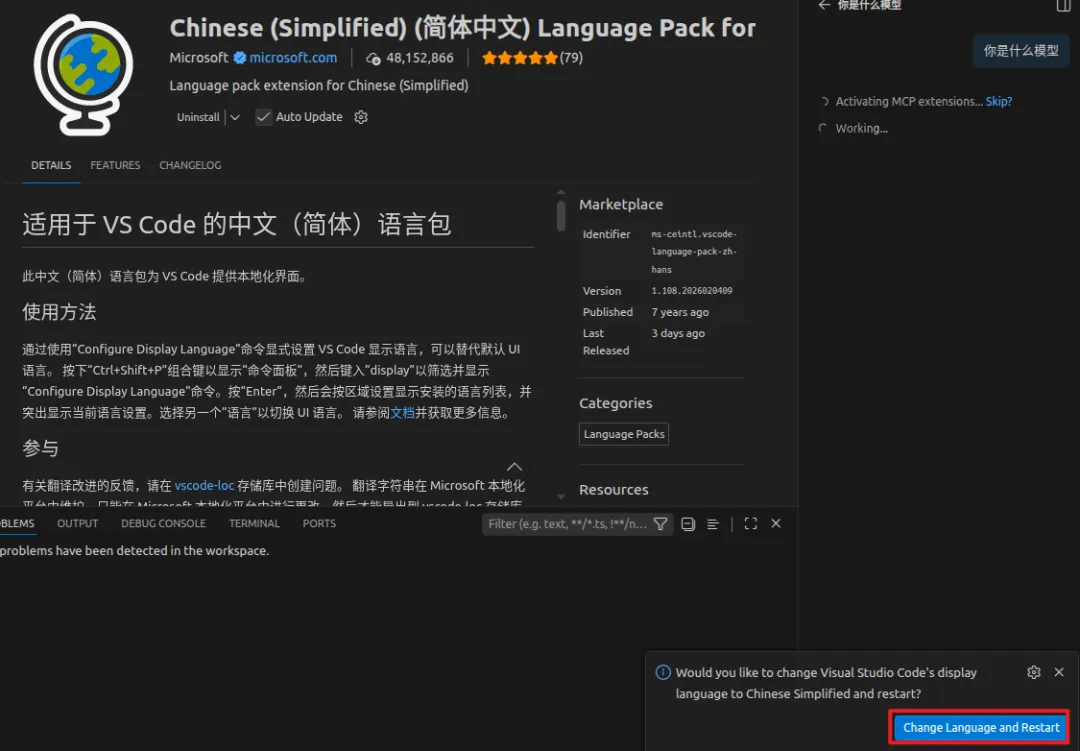Open the microsoft.com publisher link
Viewport: 1080px width, 751px height.
293,58
